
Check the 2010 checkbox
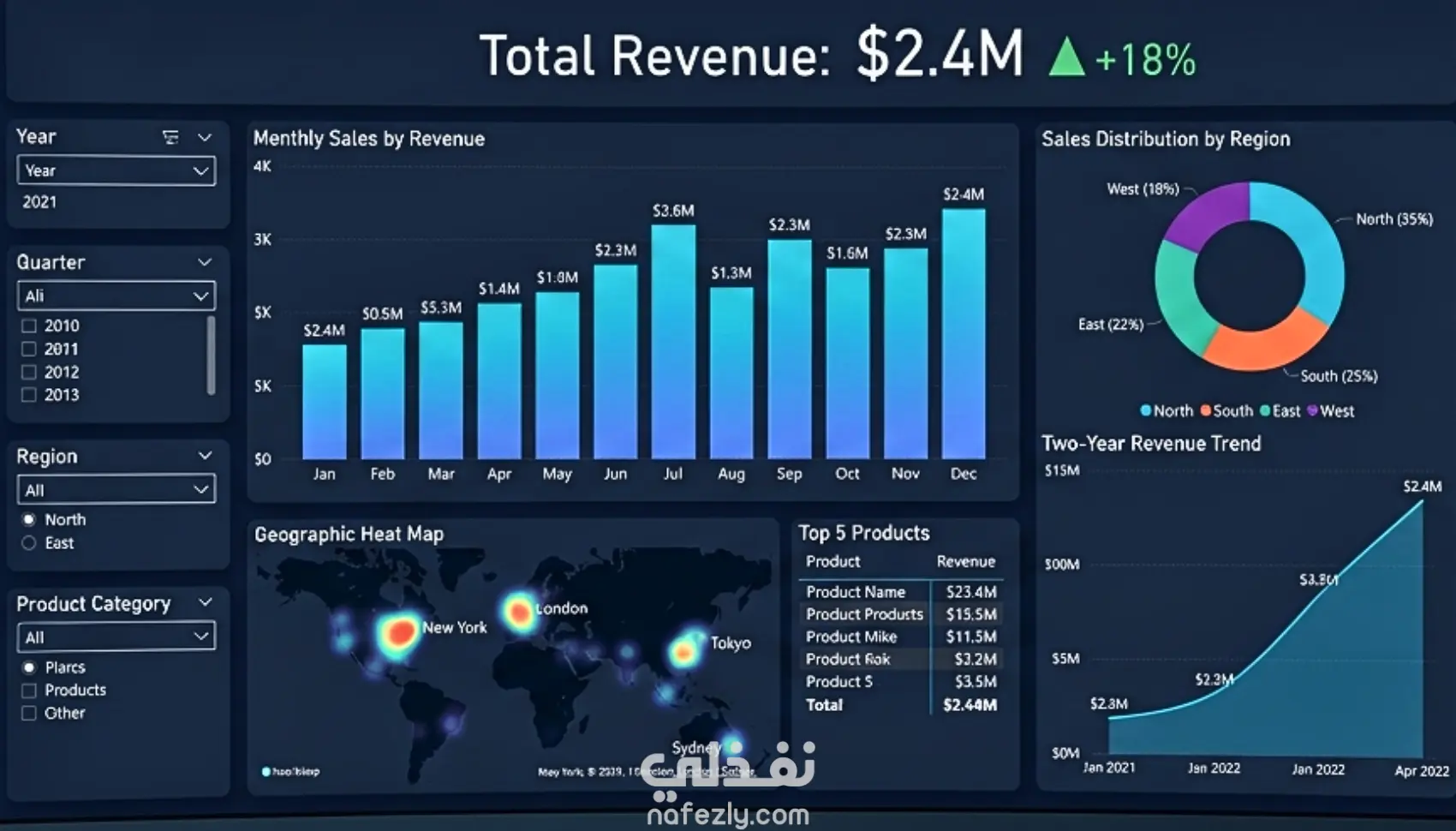tap(29, 326)
